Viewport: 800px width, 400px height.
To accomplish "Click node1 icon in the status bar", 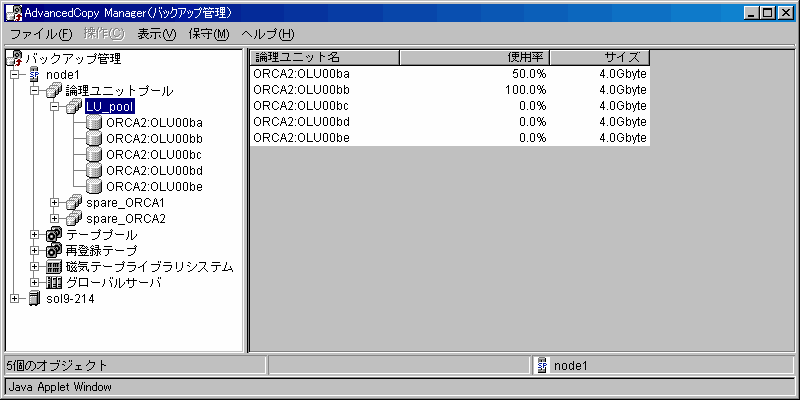I will click(542, 365).
